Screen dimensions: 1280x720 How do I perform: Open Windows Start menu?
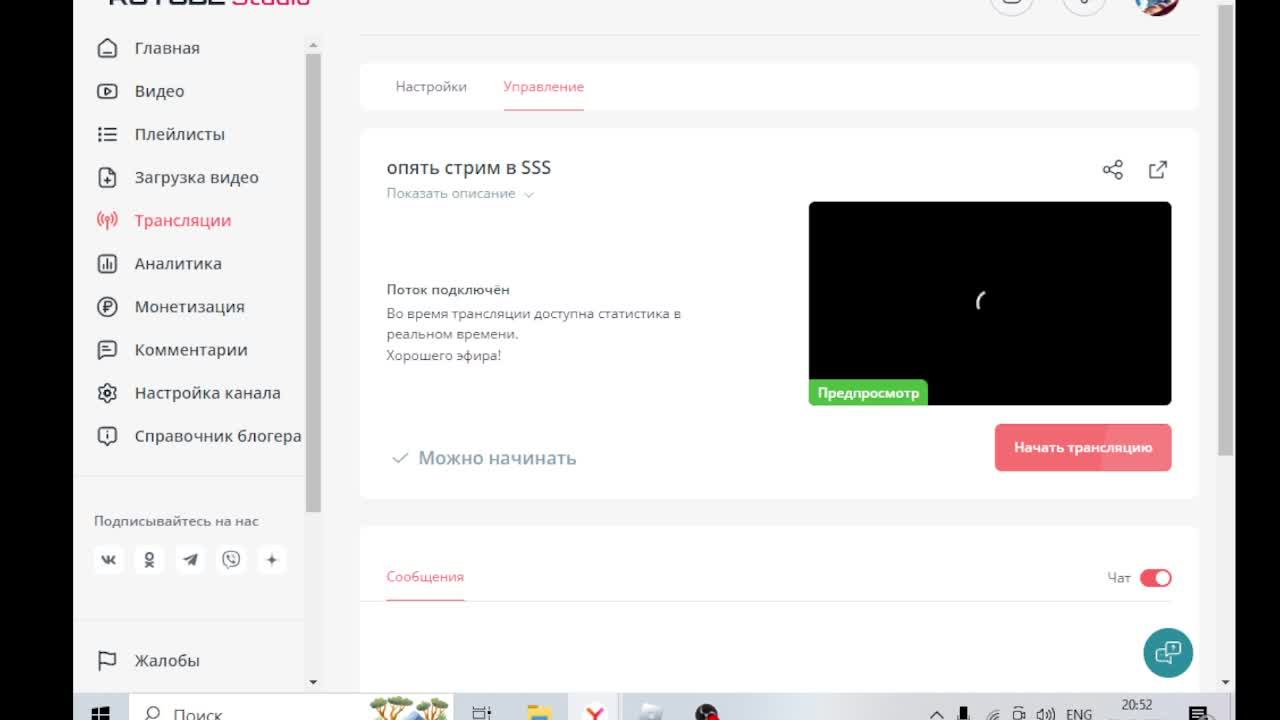click(100, 713)
